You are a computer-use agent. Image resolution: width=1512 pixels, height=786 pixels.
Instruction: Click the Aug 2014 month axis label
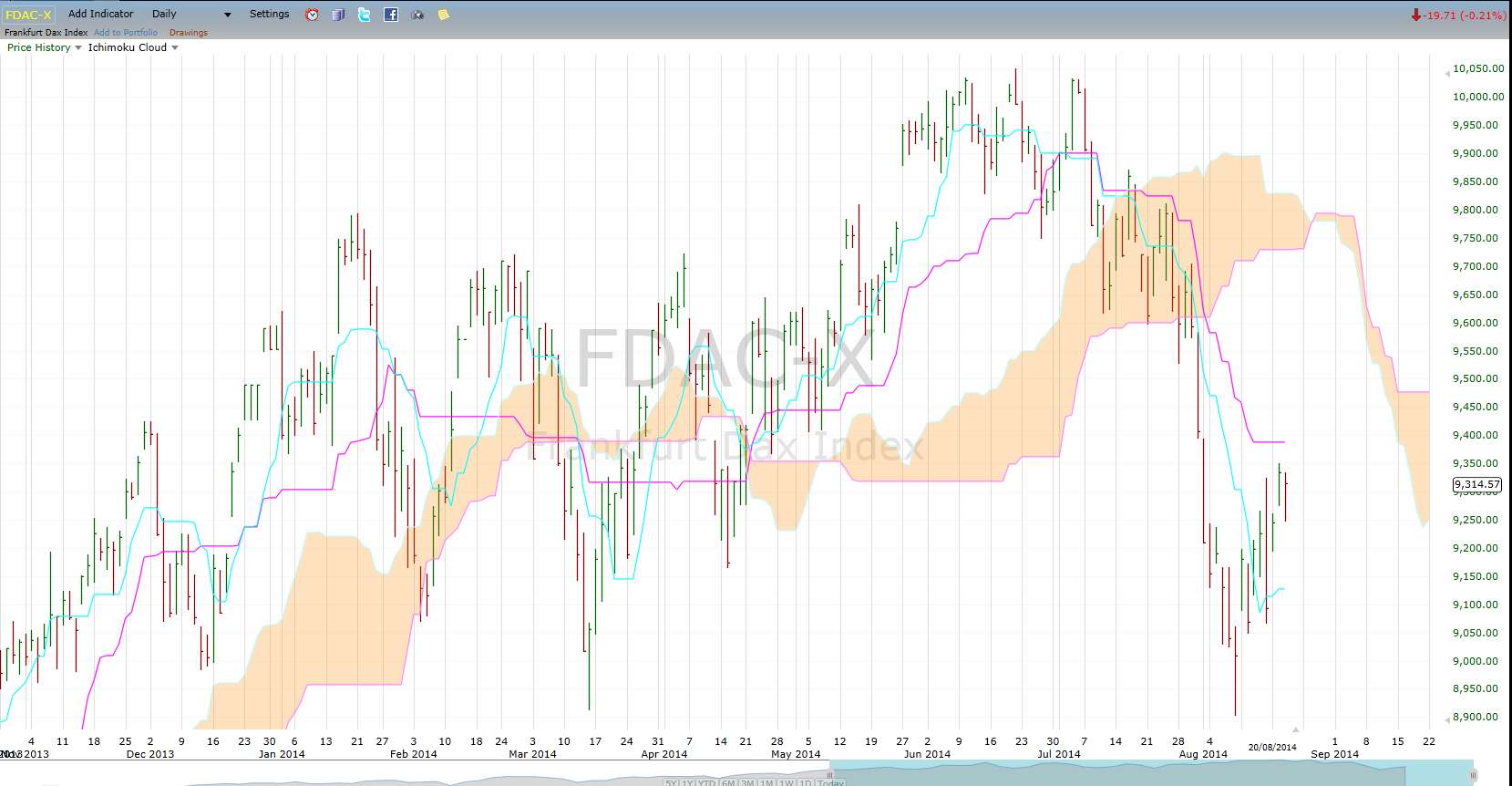click(x=1203, y=754)
